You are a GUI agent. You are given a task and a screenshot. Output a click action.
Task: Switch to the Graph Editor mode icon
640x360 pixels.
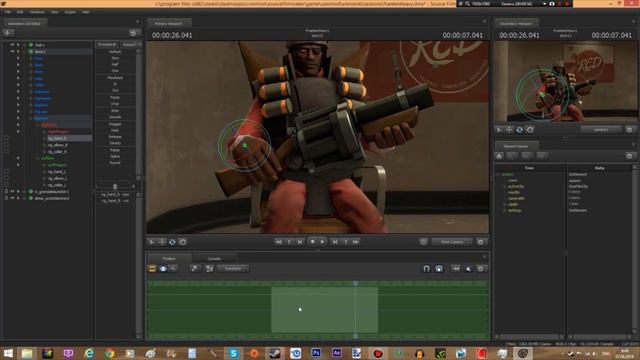(173, 269)
